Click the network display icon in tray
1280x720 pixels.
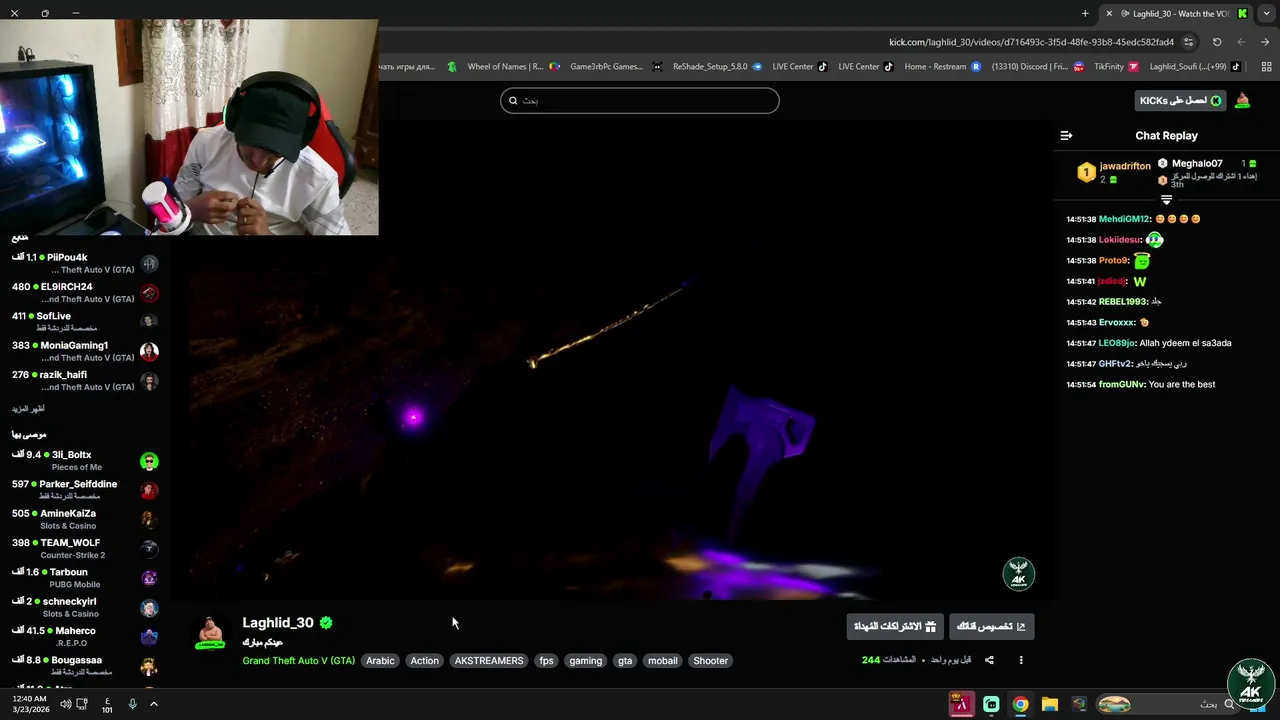coord(82,704)
